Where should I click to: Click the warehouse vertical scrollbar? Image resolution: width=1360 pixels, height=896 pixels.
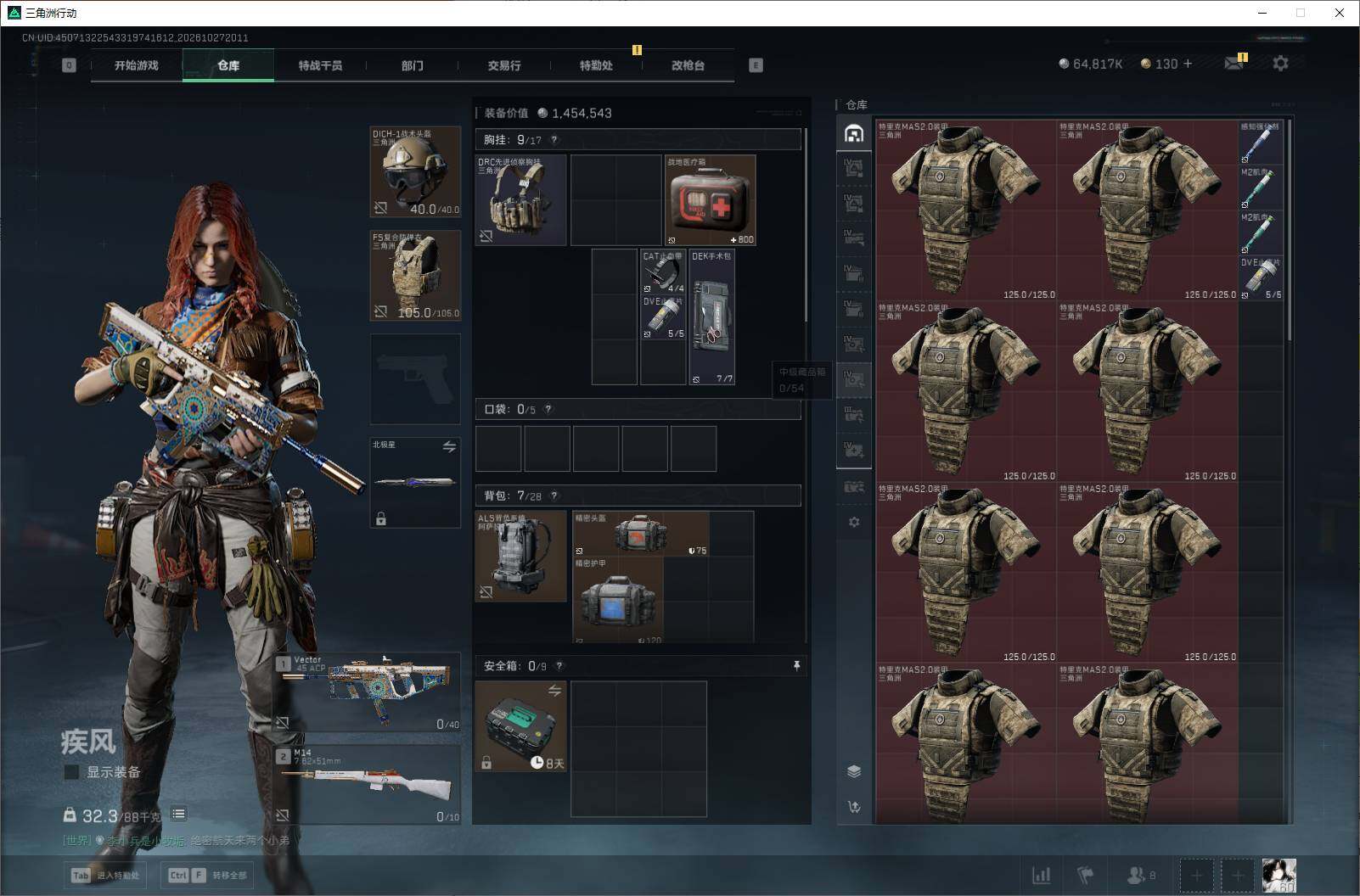click(x=1290, y=231)
